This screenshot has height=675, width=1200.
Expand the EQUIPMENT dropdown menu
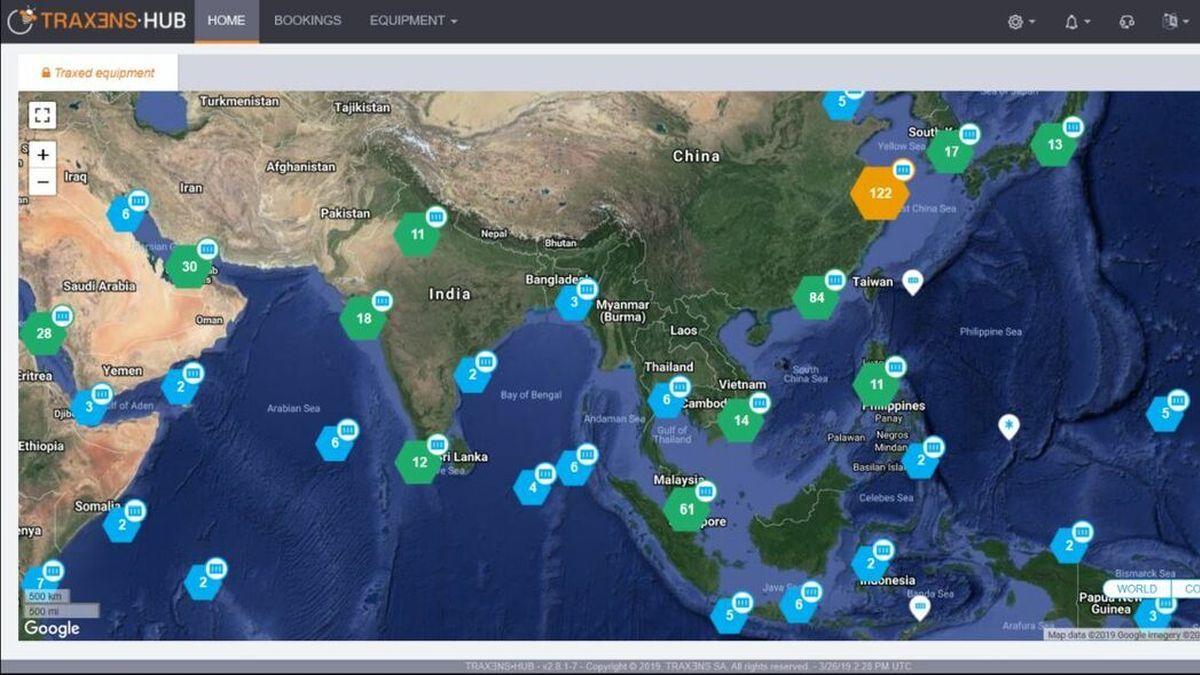(413, 21)
